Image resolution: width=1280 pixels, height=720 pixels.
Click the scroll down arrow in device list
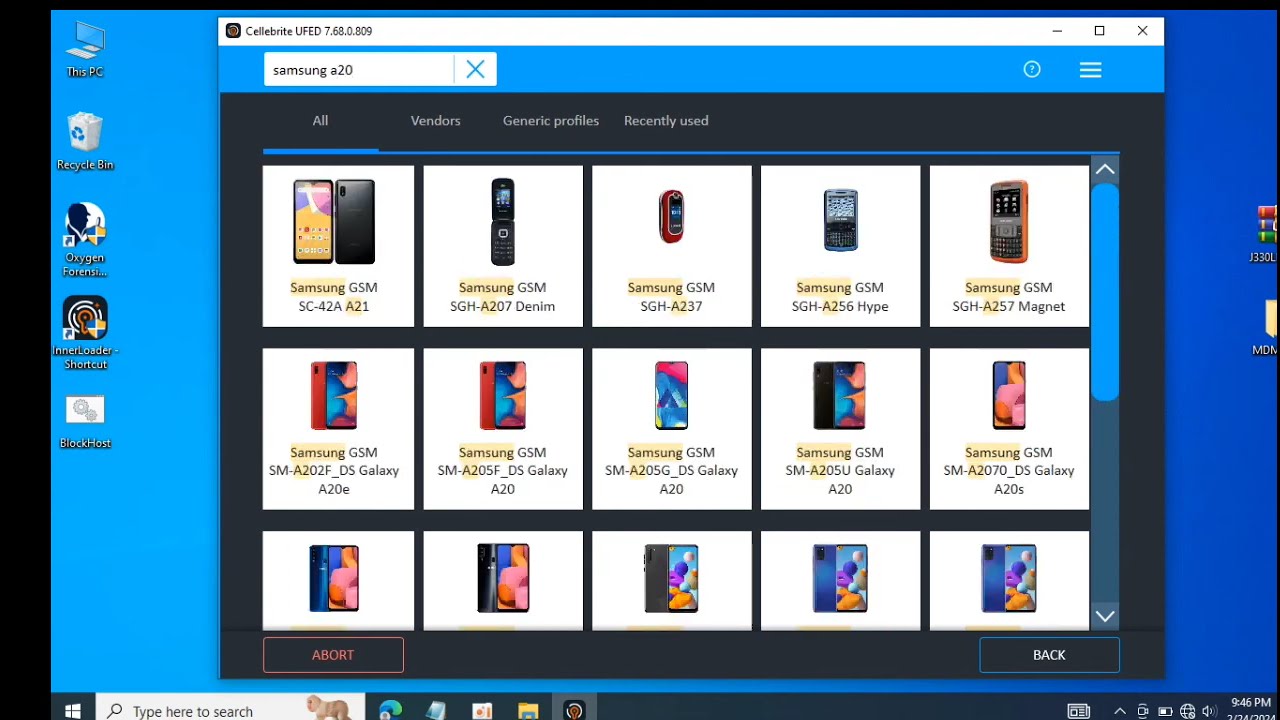click(1105, 616)
